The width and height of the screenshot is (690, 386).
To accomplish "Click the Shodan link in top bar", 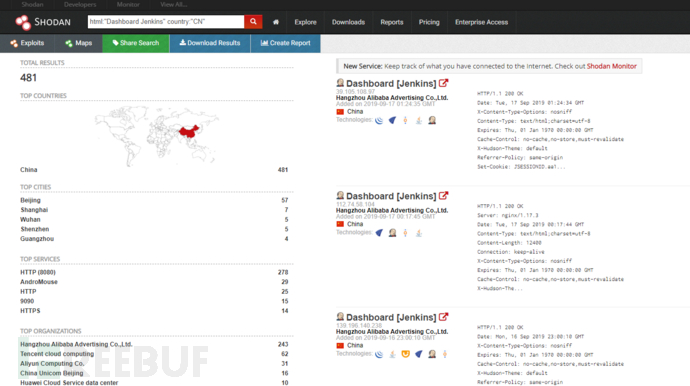I will coord(32,4).
